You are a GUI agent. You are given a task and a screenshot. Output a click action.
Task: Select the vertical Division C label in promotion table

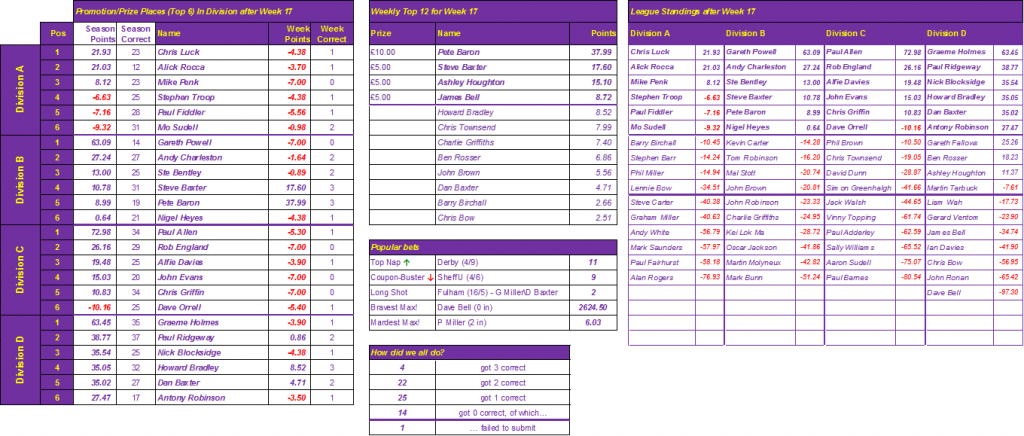tap(20, 270)
